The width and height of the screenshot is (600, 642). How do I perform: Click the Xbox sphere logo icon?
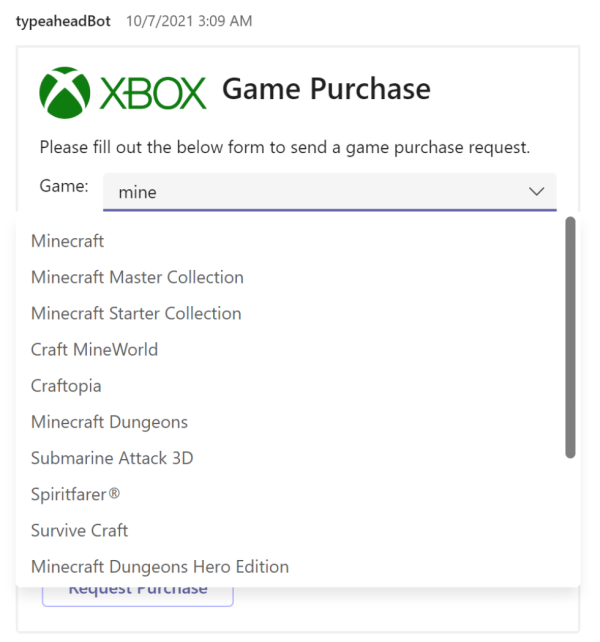tap(65, 93)
